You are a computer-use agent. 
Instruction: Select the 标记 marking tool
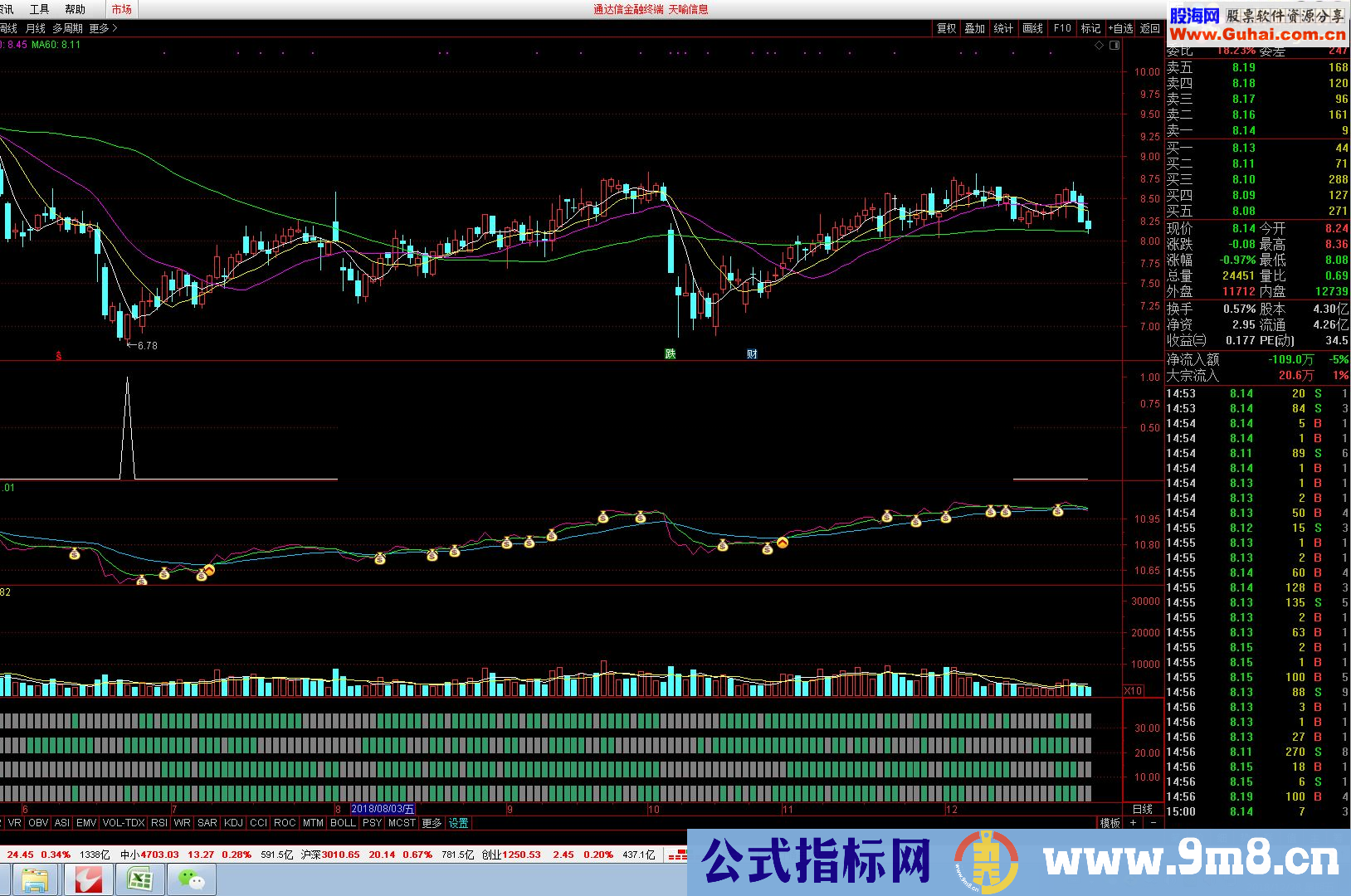click(x=1090, y=27)
